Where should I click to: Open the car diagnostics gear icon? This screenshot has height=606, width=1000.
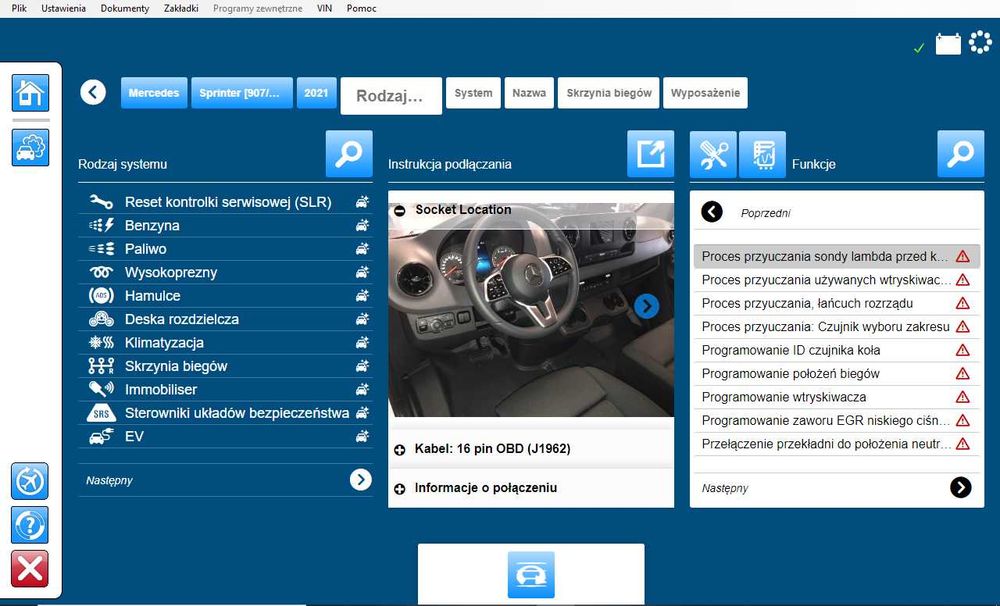point(30,147)
